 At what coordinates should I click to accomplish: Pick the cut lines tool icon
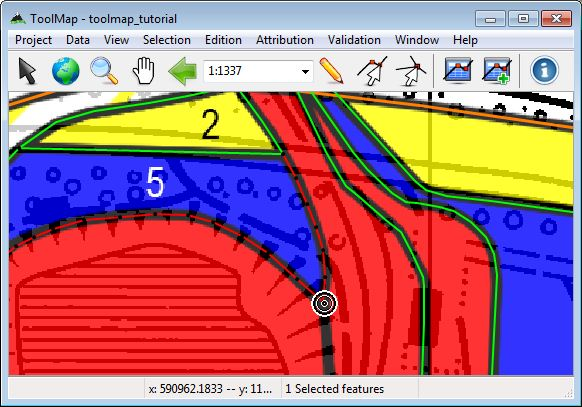(411, 70)
